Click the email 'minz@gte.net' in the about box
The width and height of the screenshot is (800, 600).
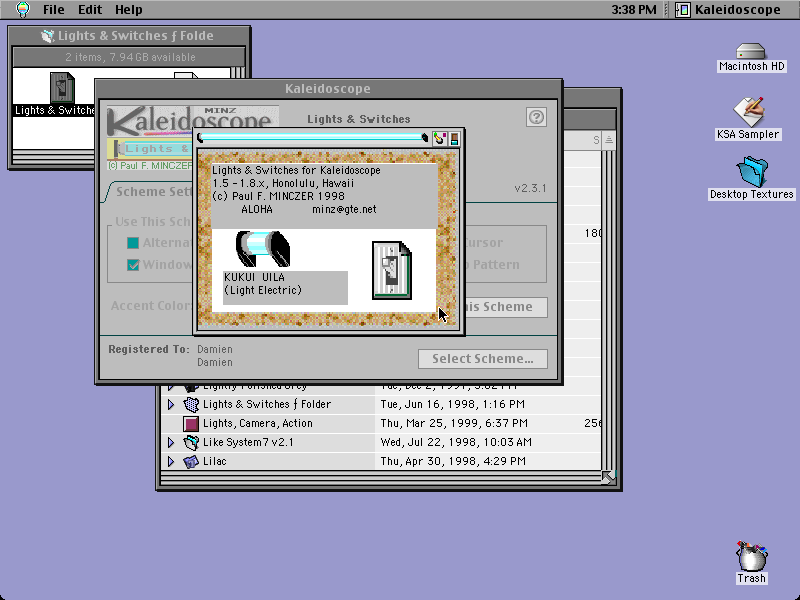point(344,210)
